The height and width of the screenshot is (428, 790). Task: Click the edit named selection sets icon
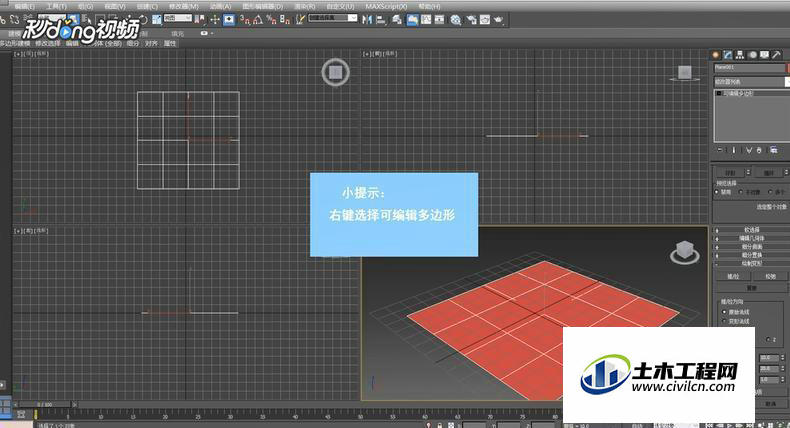(300, 20)
